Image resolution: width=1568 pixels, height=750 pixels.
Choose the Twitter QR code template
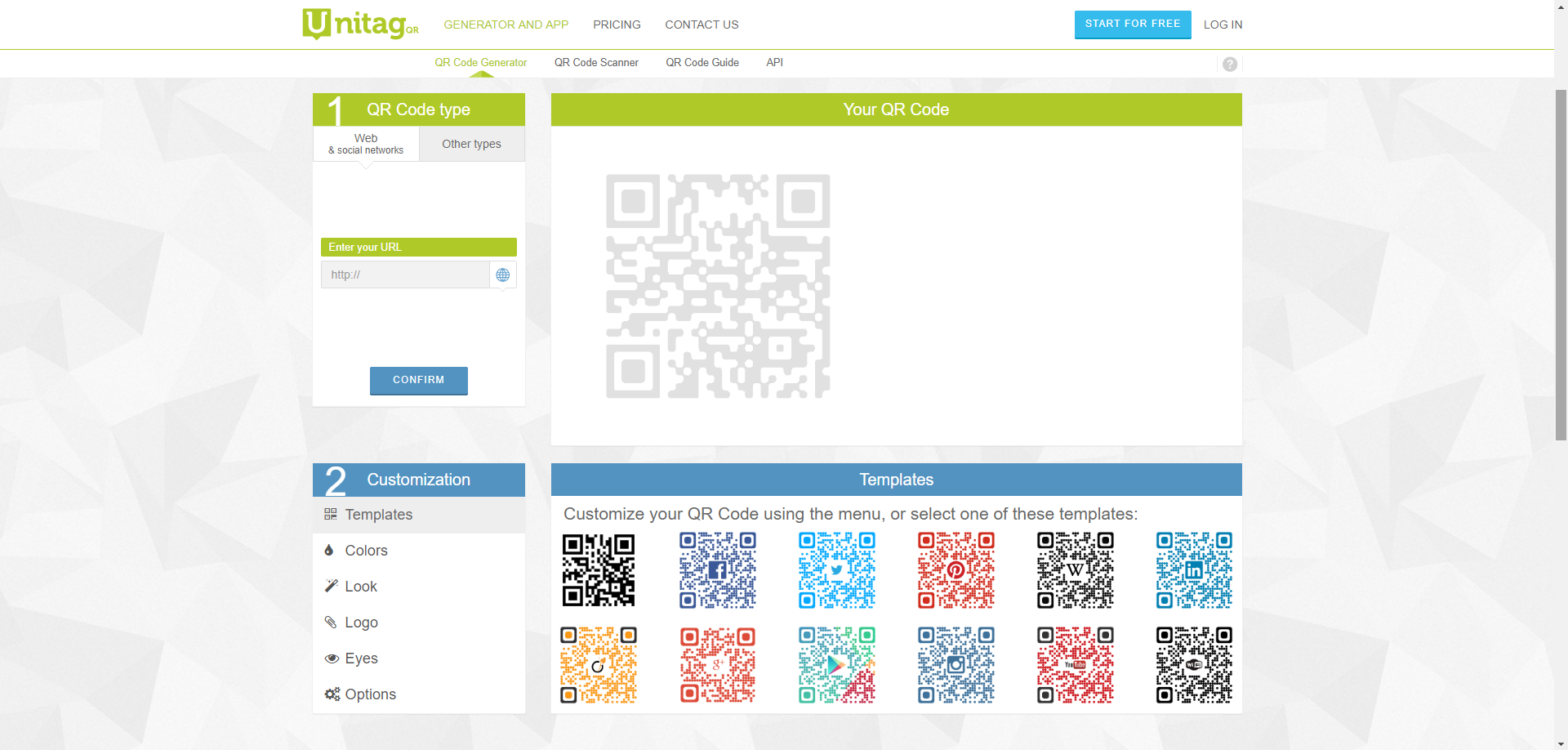pos(837,570)
